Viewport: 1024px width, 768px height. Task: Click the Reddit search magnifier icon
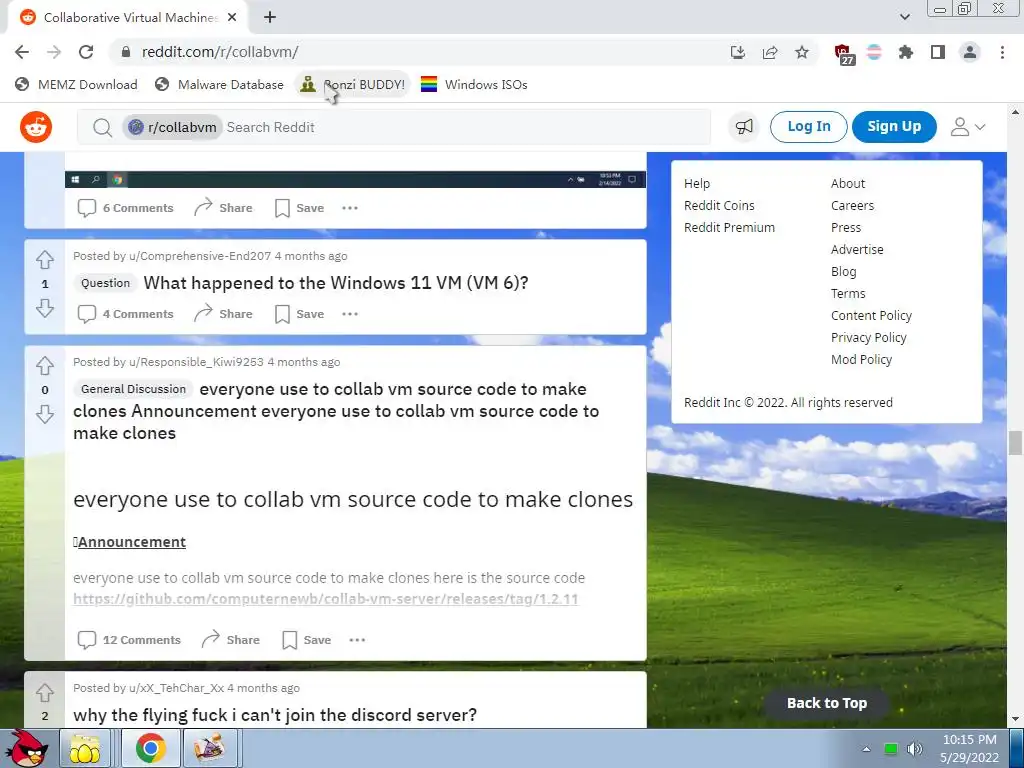point(103,127)
